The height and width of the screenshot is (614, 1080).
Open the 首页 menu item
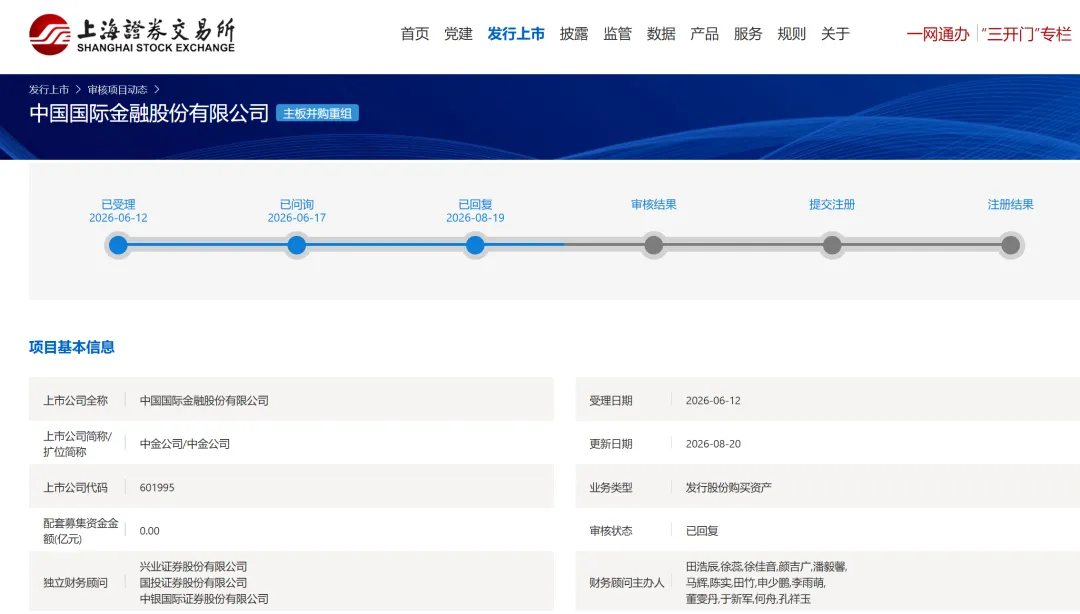[x=415, y=34]
